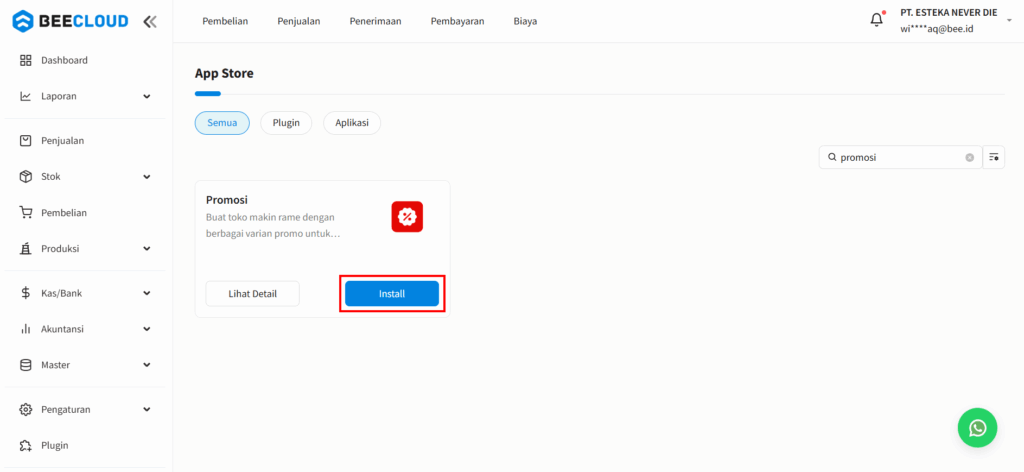Open Penerimaan in top navigation

pos(376,21)
